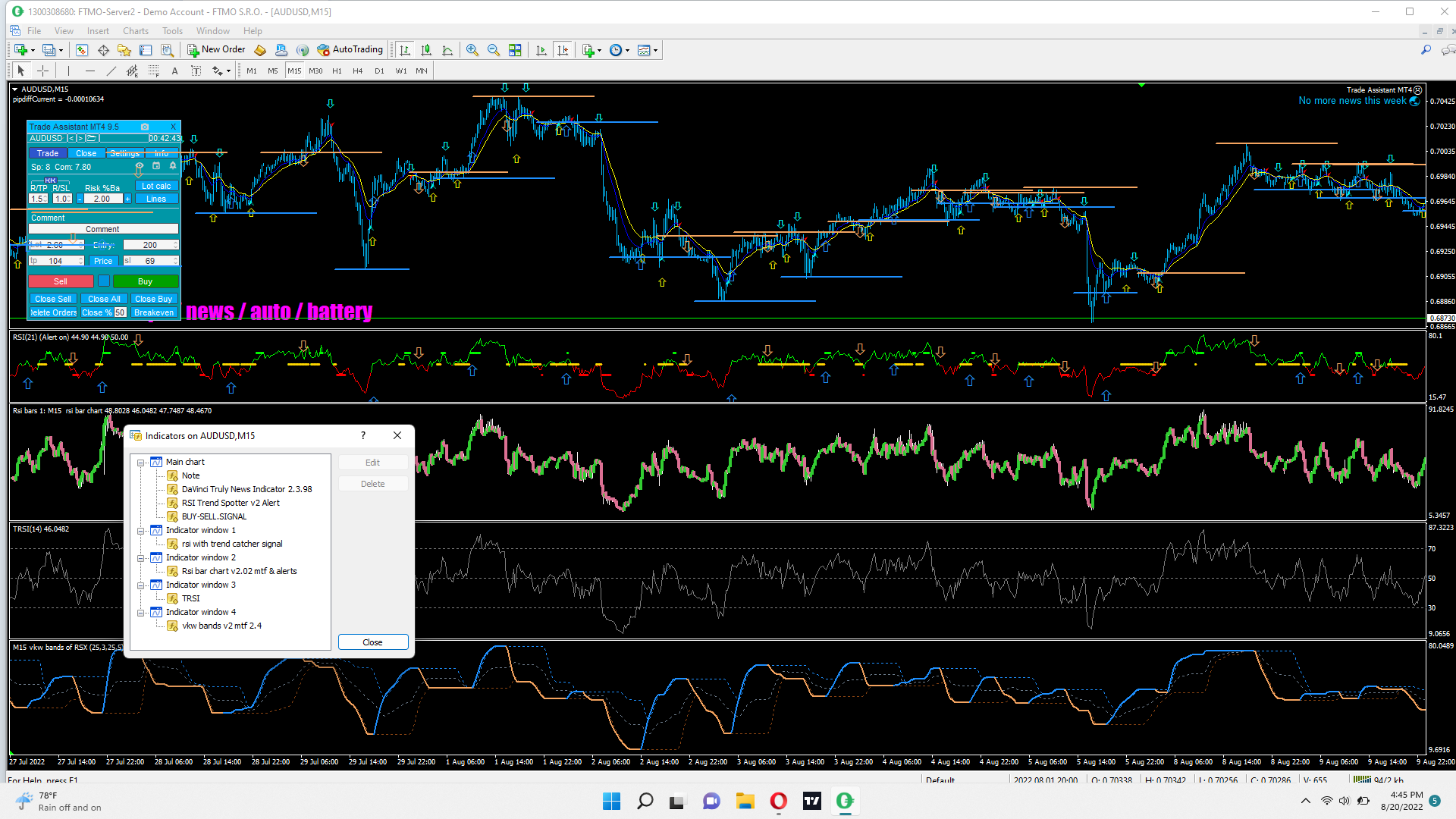This screenshot has height=819, width=1456.
Task: Click the Zoom Out chart icon
Action: click(x=494, y=50)
